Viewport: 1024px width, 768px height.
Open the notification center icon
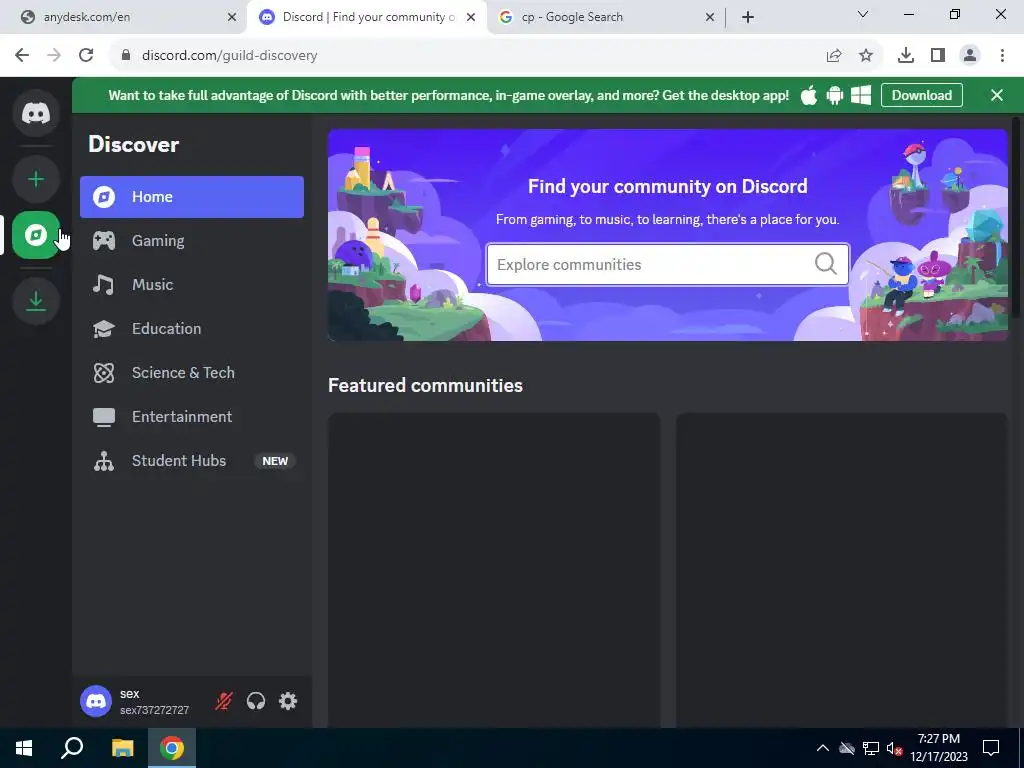click(x=991, y=748)
